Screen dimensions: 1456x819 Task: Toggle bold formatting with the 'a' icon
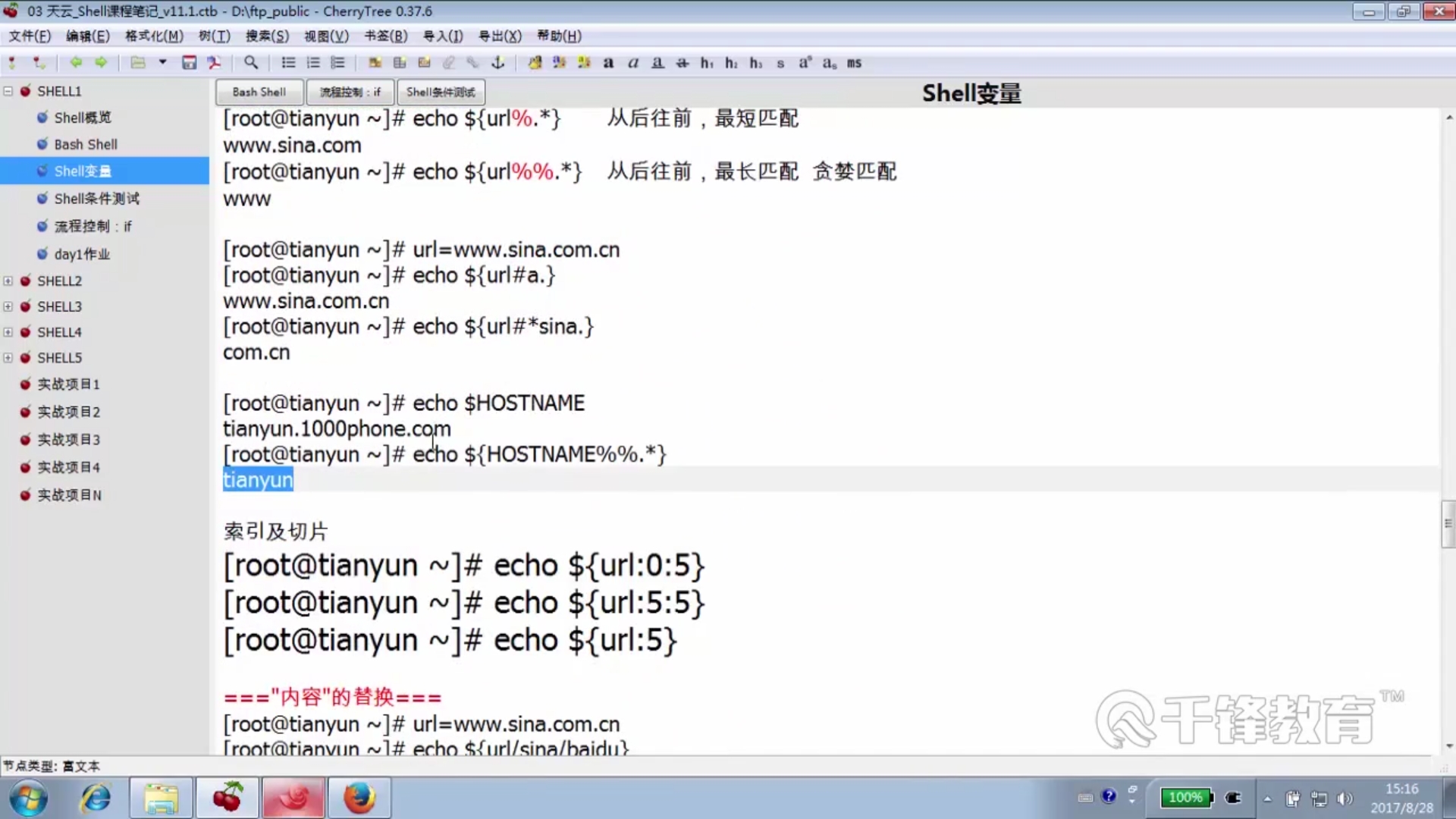click(608, 63)
